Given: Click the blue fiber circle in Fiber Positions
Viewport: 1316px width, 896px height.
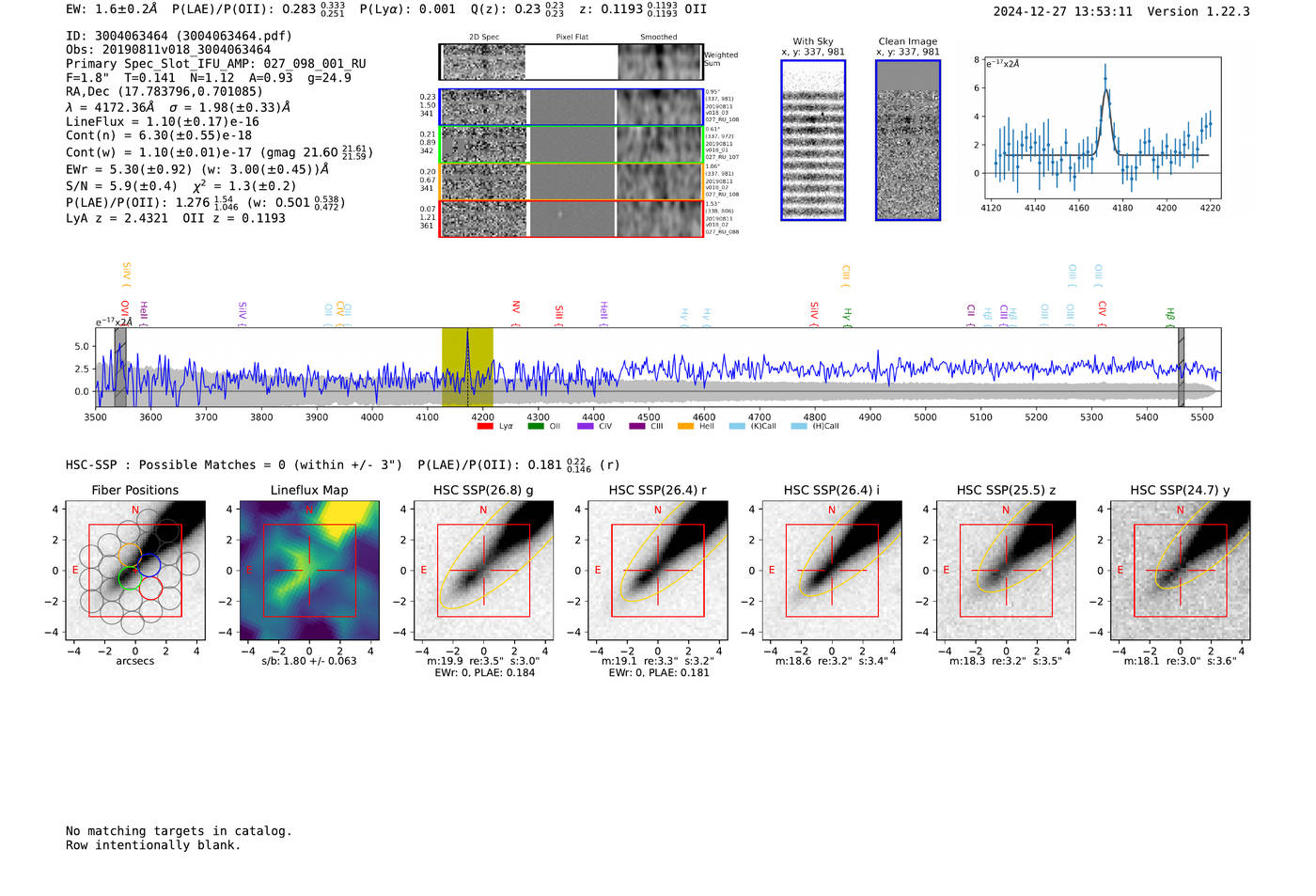Looking at the screenshot, I should tap(149, 565).
